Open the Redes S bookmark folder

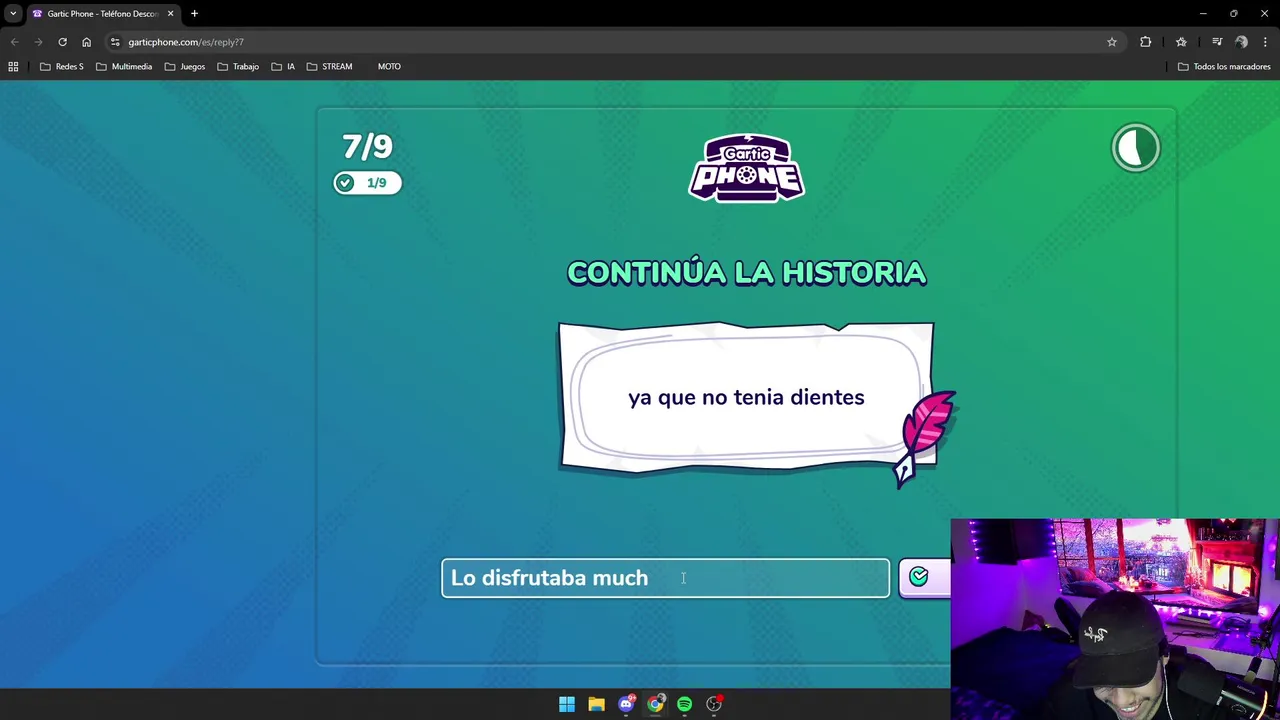click(x=61, y=67)
